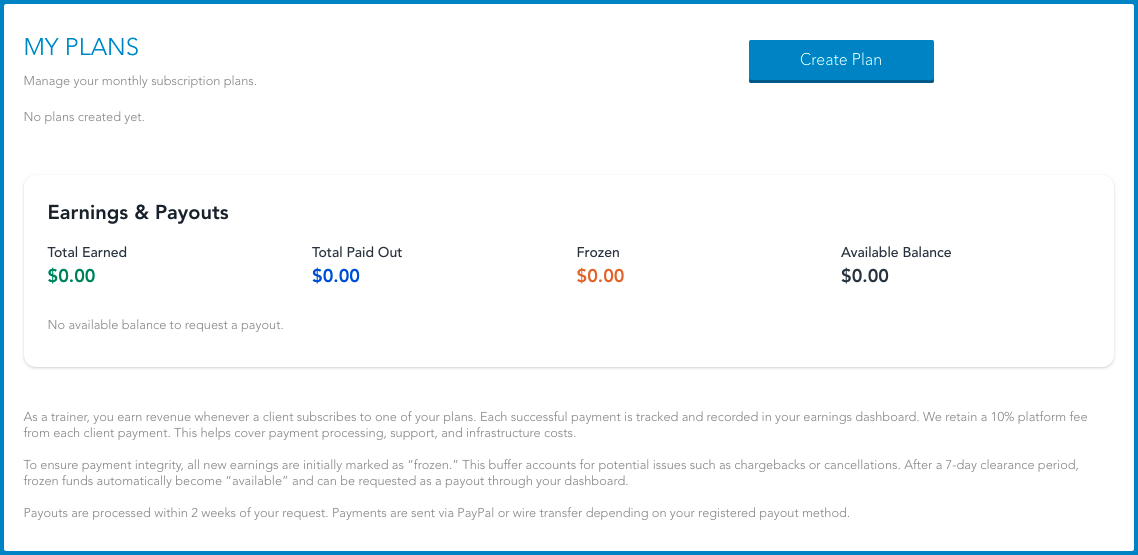The height and width of the screenshot is (555, 1138).
Task: Click the "No plans created yet" message
Action: pos(84,117)
